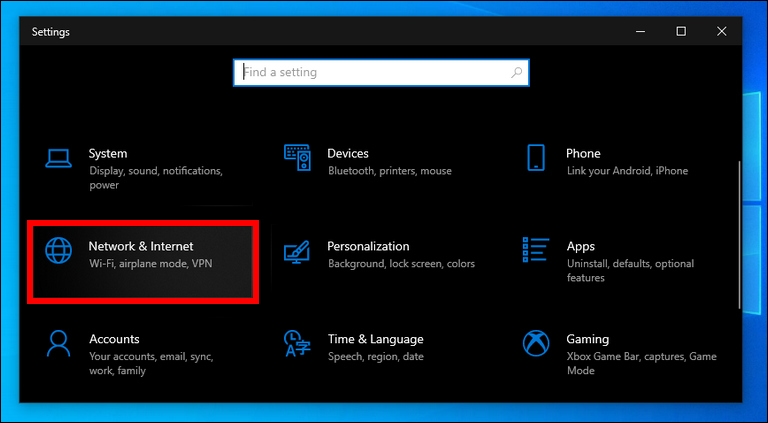Open Devices settings title
Screen dimensions: 768x423
click(348, 154)
